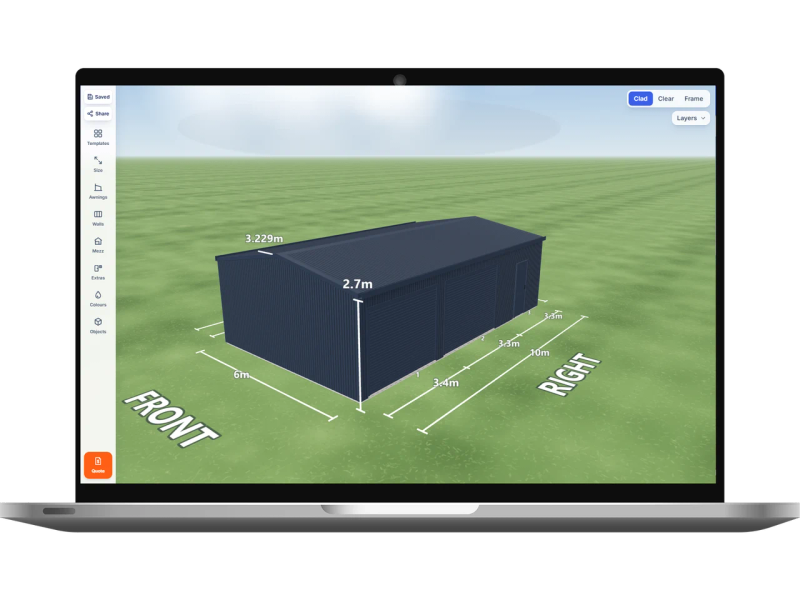The width and height of the screenshot is (800, 600).
Task: Open the Objects panel
Action: (x=98, y=326)
